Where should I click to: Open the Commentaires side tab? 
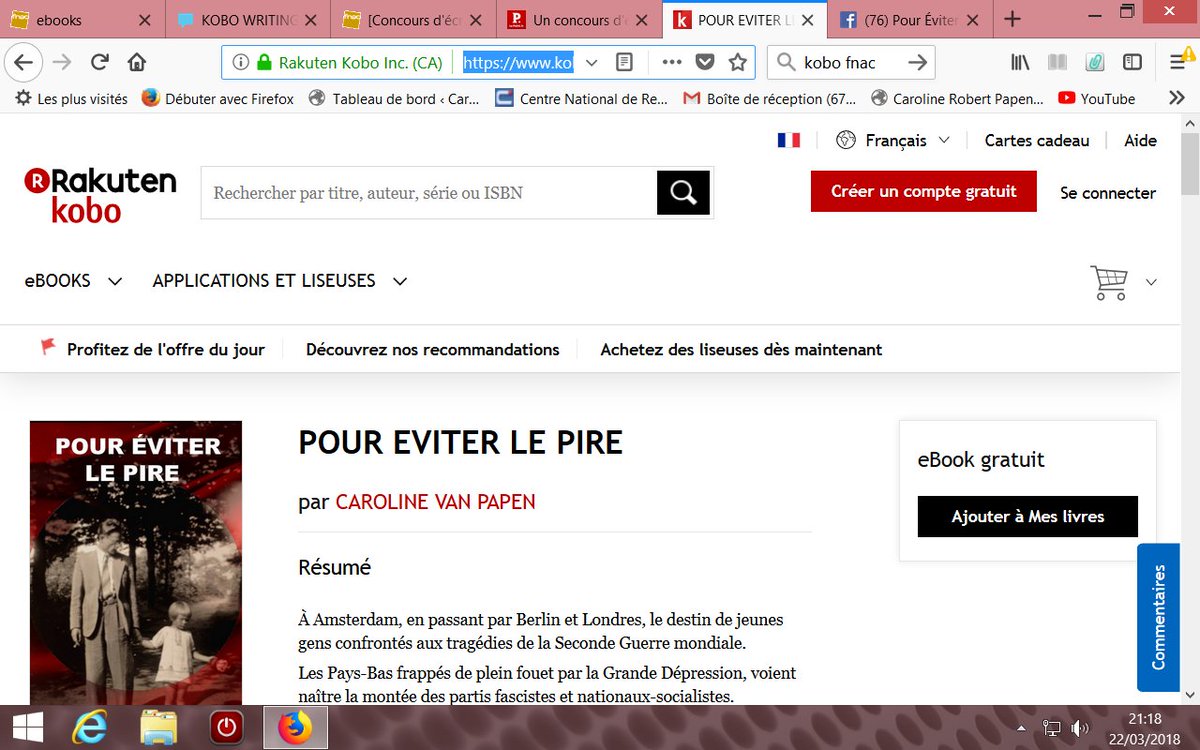click(1158, 617)
